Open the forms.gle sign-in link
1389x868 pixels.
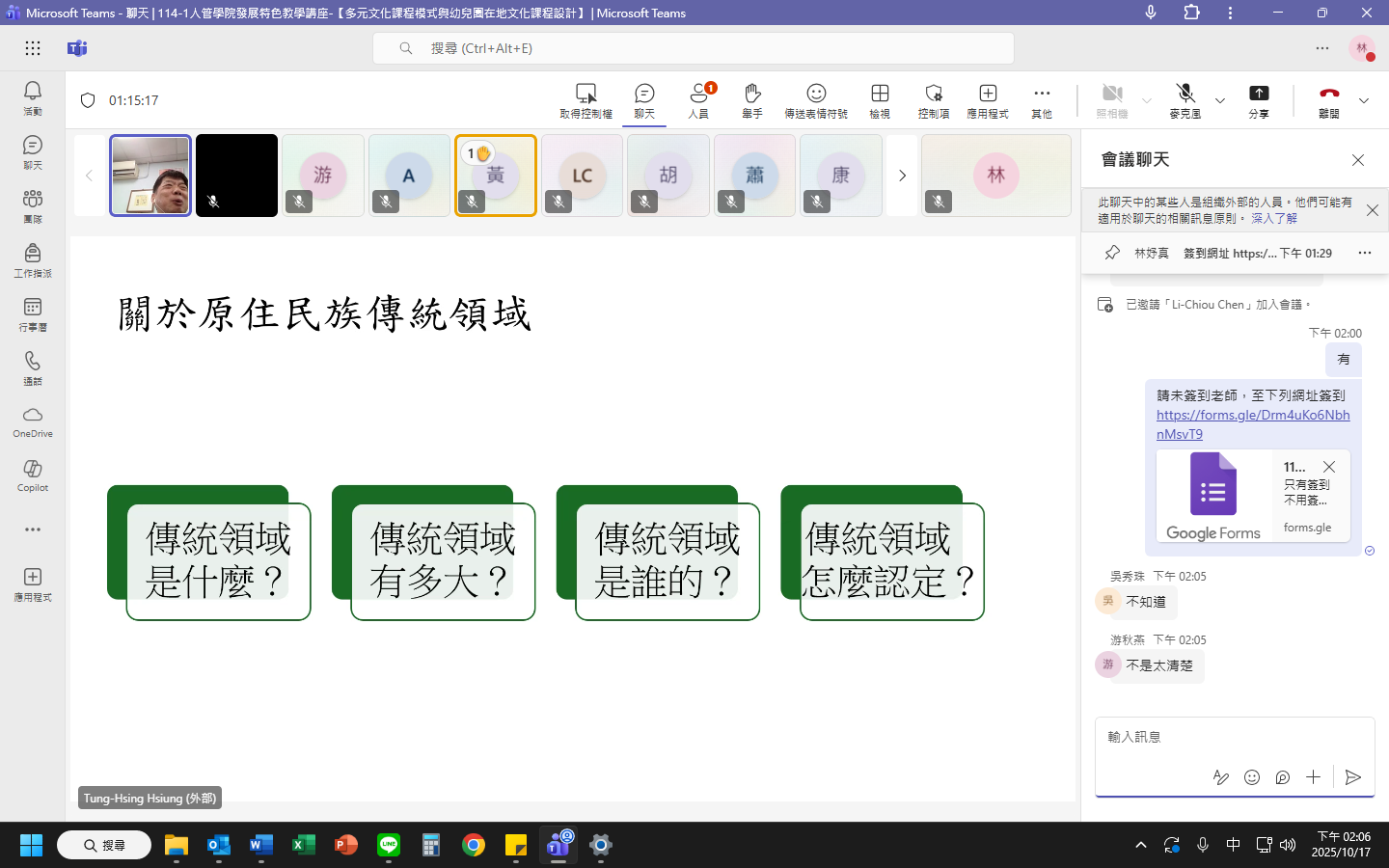click(1252, 415)
